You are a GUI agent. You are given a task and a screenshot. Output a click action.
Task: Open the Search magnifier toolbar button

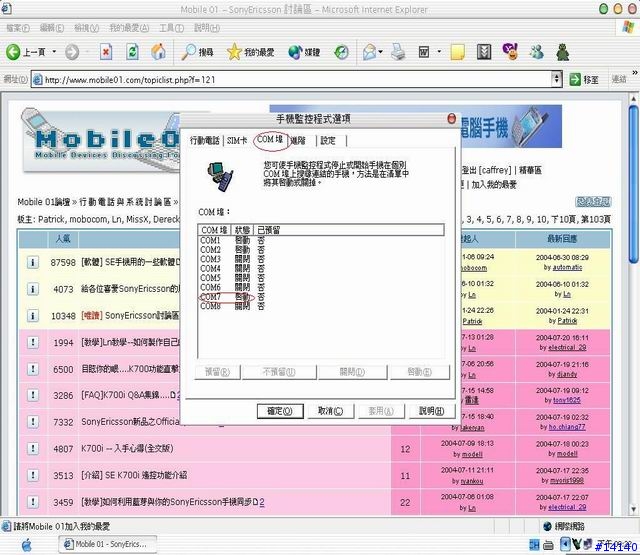(x=198, y=52)
